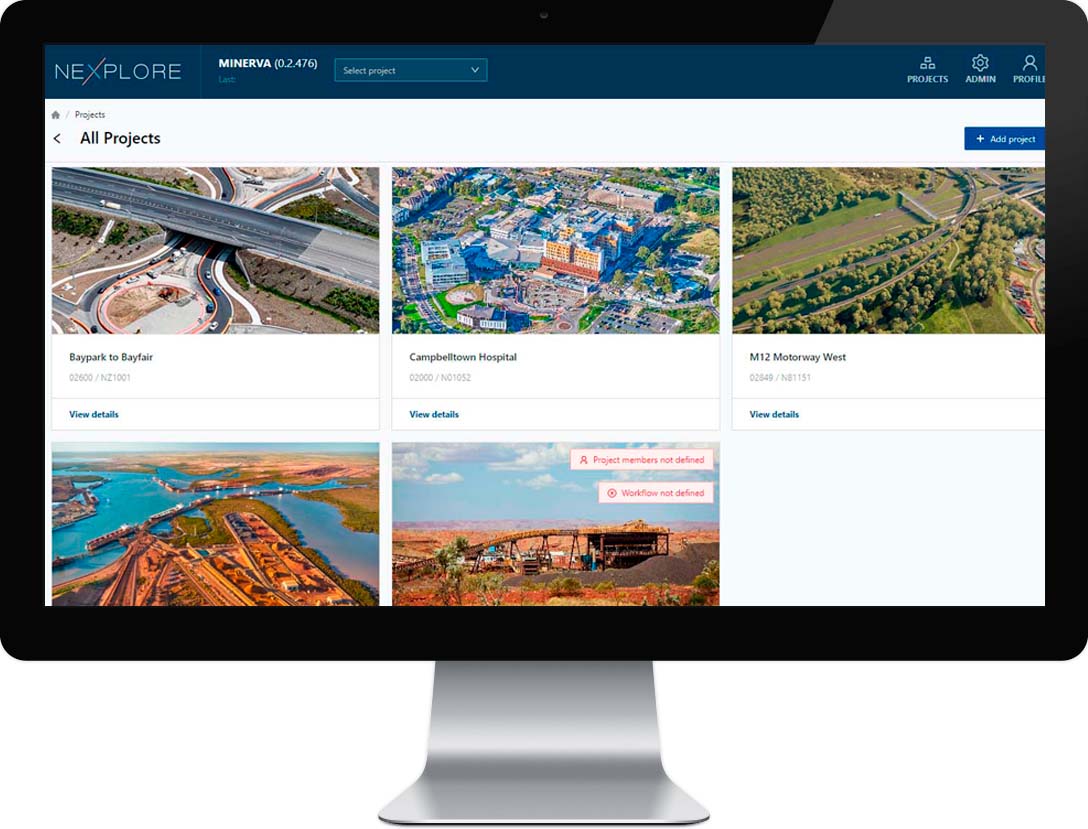Open the Admin gear icon

tap(980, 63)
